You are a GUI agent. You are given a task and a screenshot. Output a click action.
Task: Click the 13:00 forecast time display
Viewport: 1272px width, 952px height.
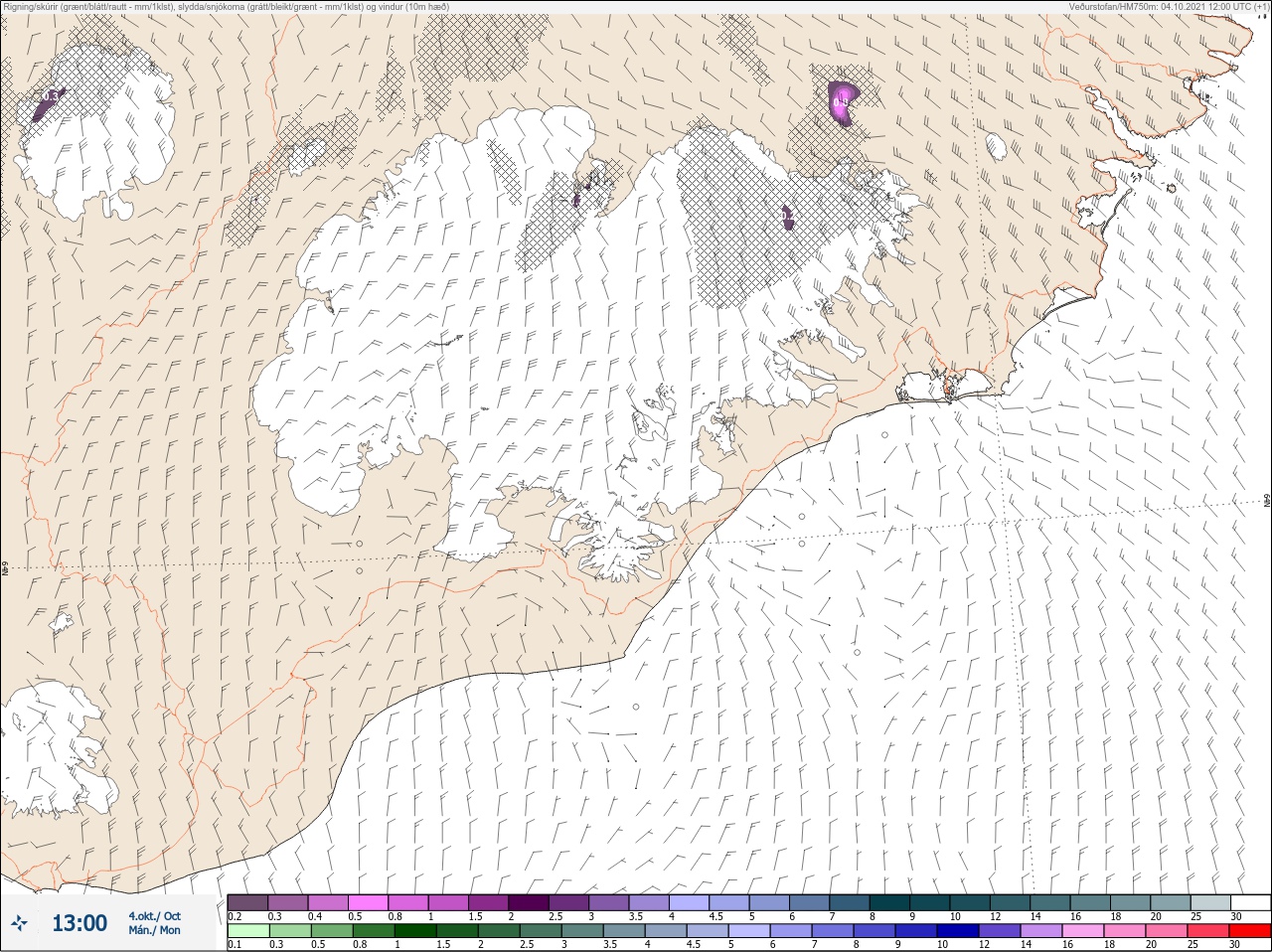tap(79, 923)
